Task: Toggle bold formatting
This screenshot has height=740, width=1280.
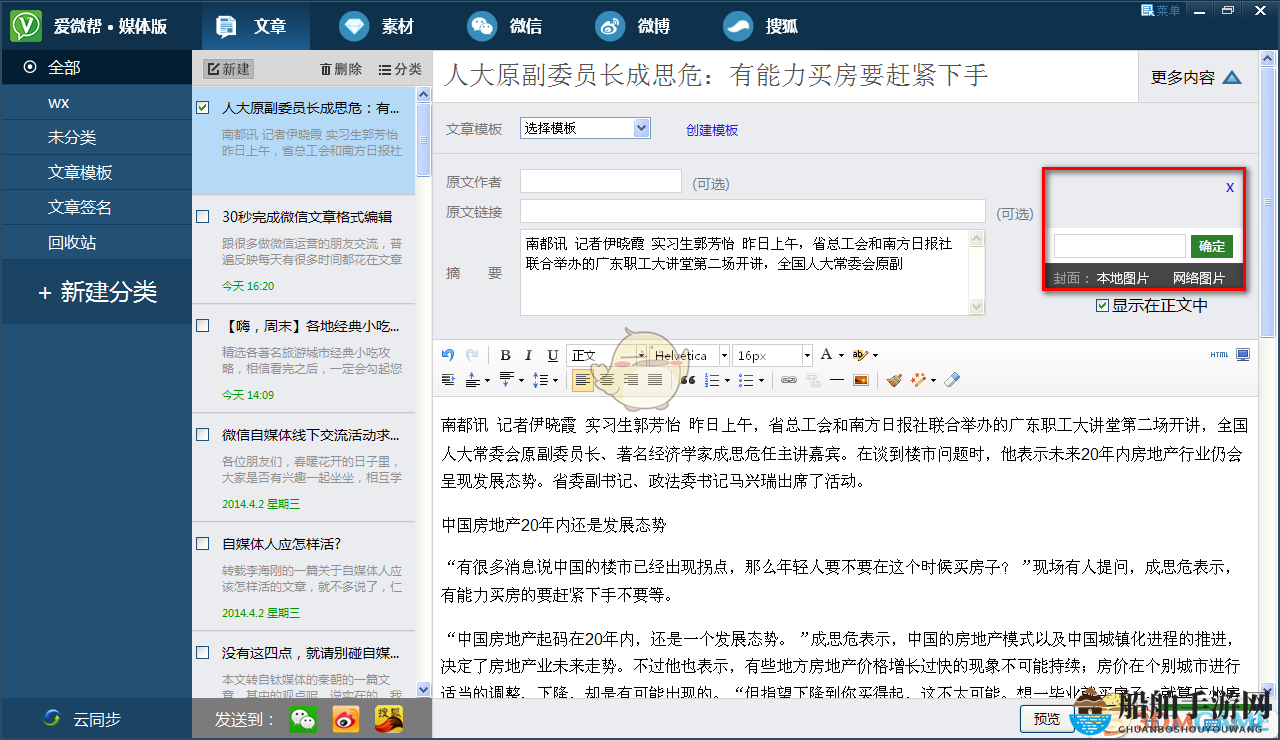Action: coord(505,355)
